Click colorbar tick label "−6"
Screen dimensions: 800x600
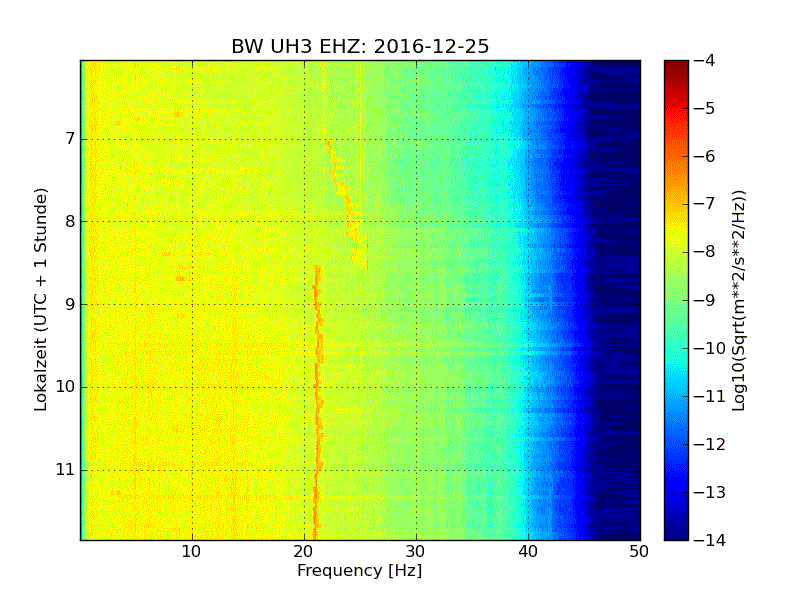(x=705, y=156)
